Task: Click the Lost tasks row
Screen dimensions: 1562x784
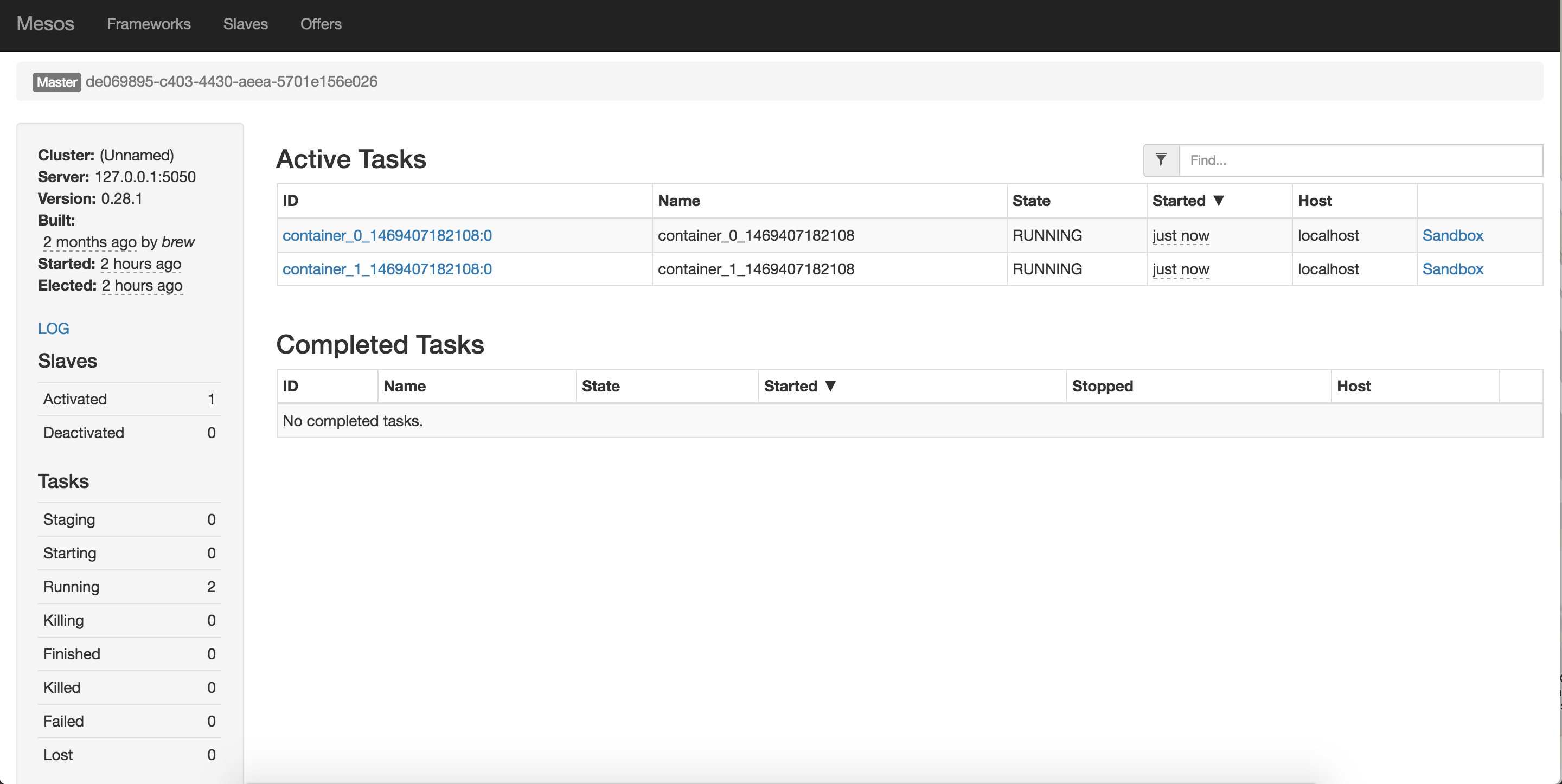Action: (129, 755)
